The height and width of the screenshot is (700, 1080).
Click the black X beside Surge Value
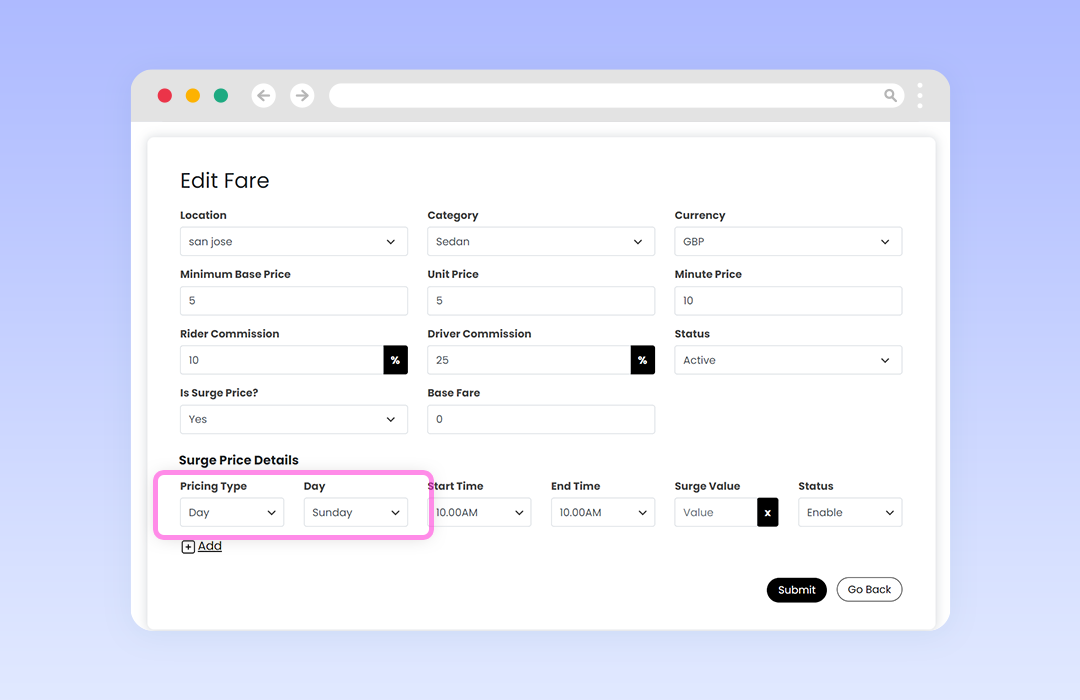tap(767, 513)
